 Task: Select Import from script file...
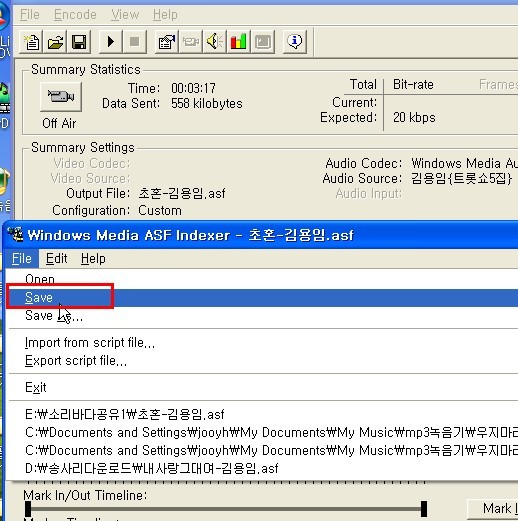[x=262, y=343]
